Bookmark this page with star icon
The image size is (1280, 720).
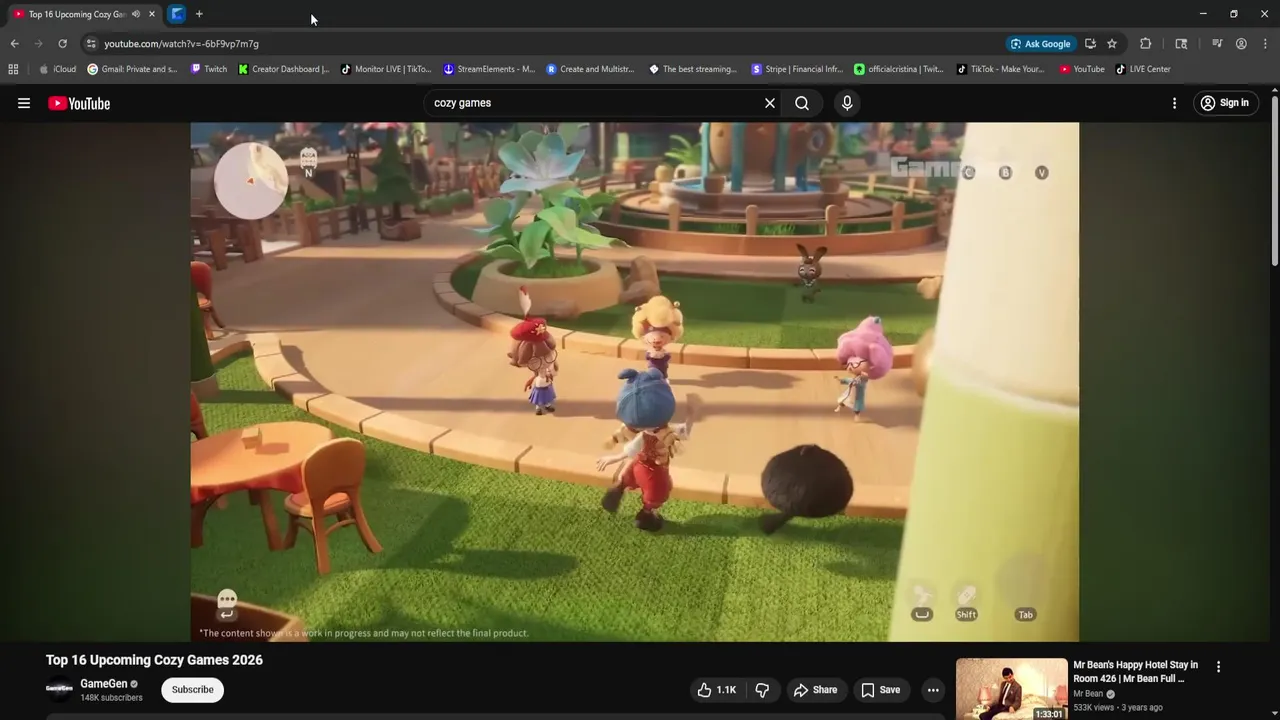tap(1112, 44)
